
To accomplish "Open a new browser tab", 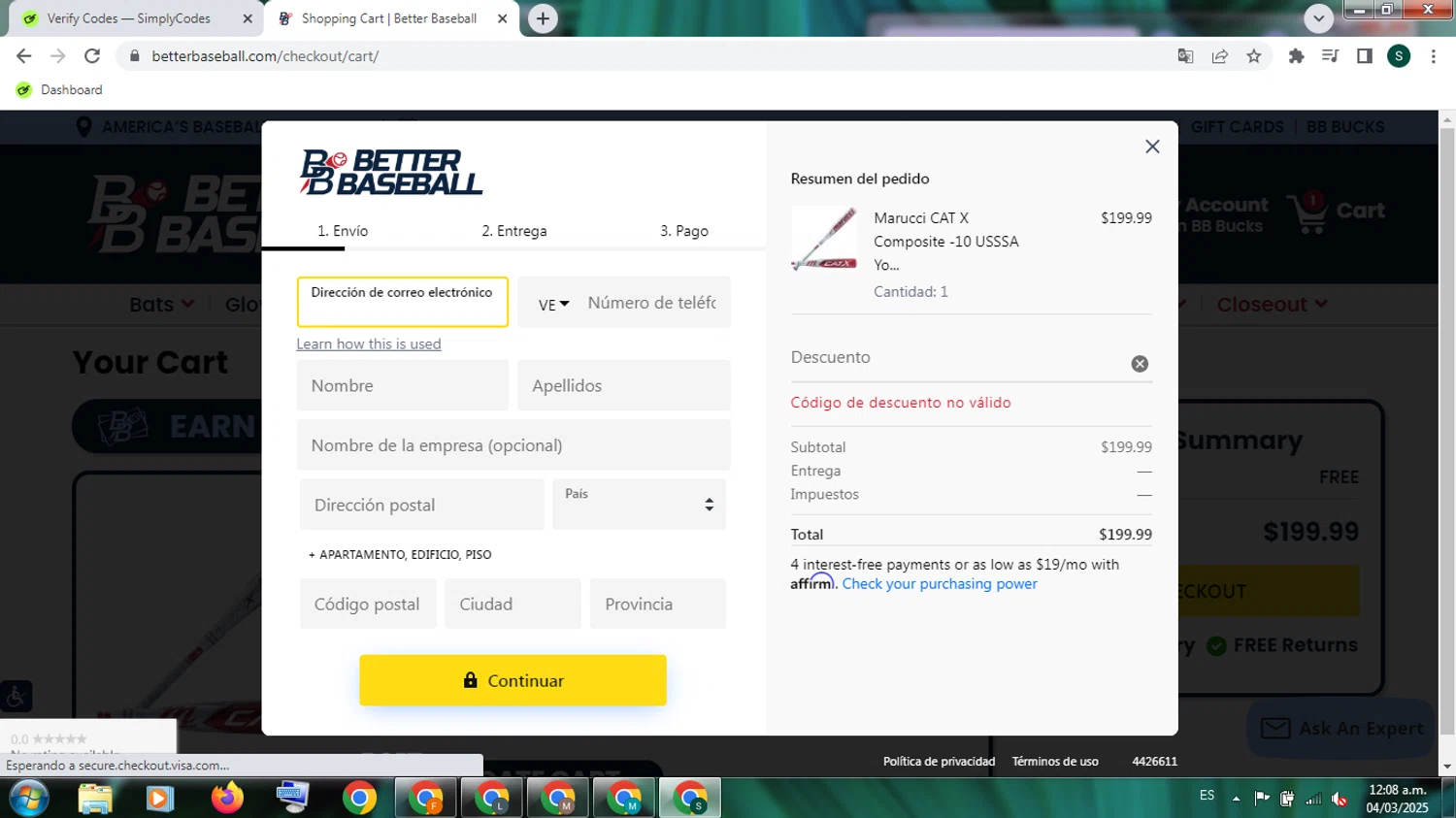I will (x=543, y=18).
